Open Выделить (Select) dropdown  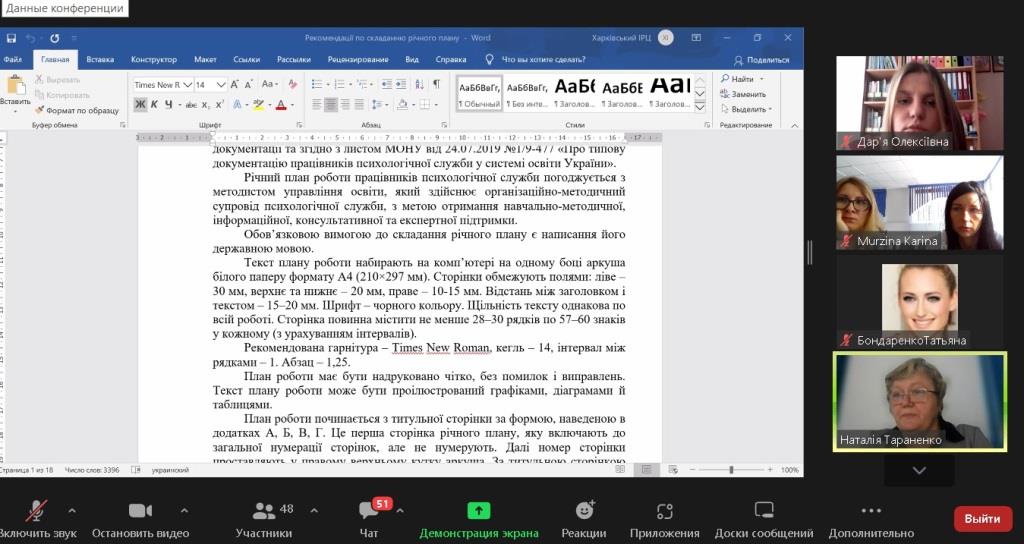746,109
